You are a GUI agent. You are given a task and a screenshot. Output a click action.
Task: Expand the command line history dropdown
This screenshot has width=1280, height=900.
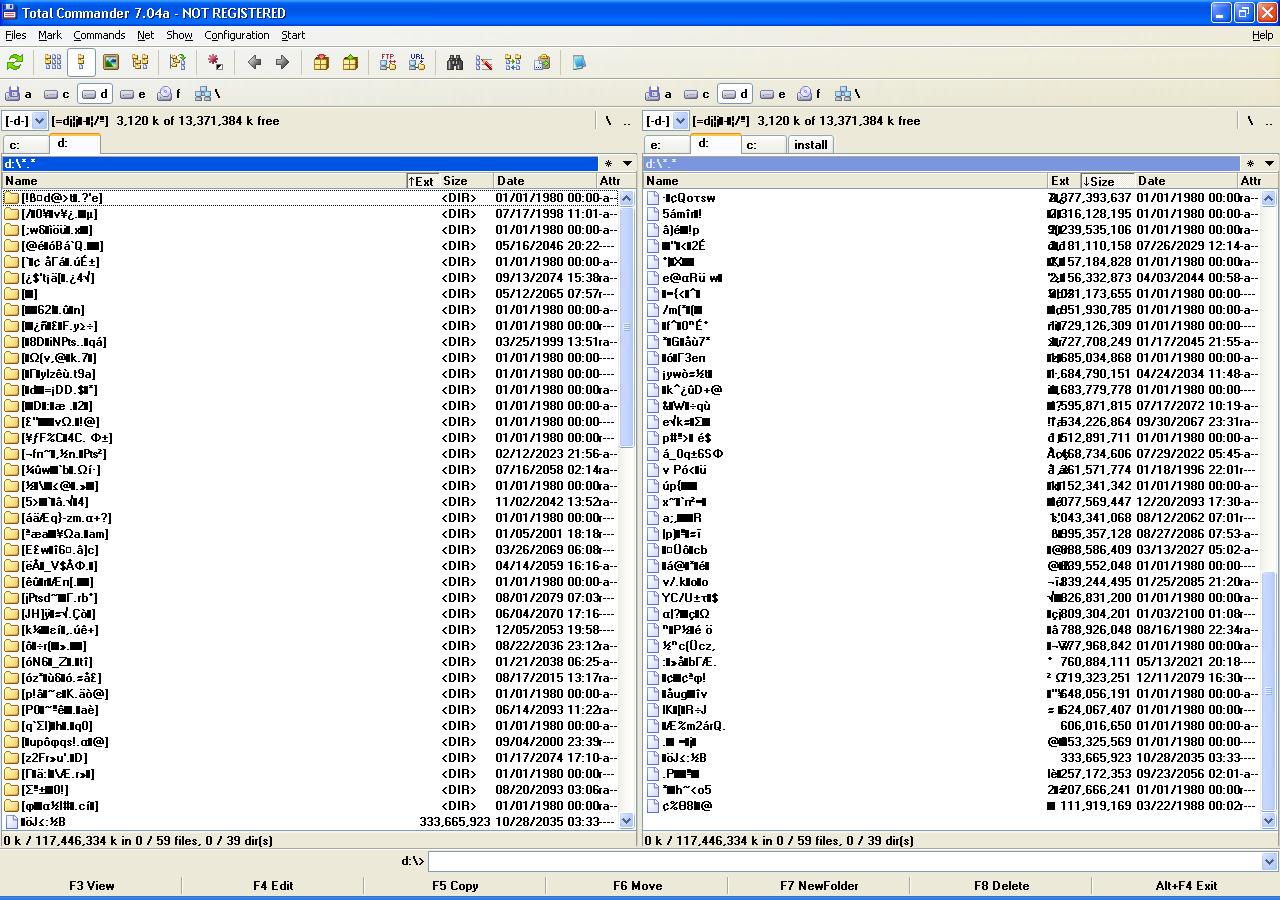[x=1269, y=861]
